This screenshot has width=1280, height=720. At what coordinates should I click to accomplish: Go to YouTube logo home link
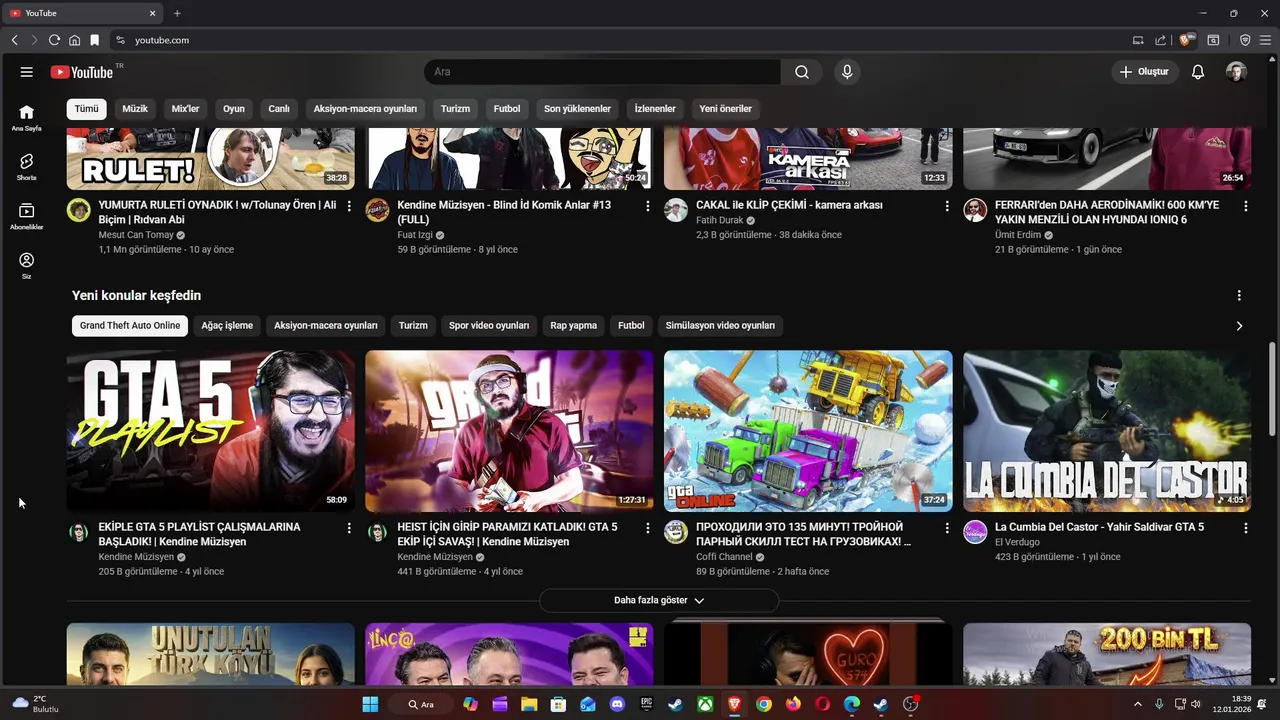(82, 72)
